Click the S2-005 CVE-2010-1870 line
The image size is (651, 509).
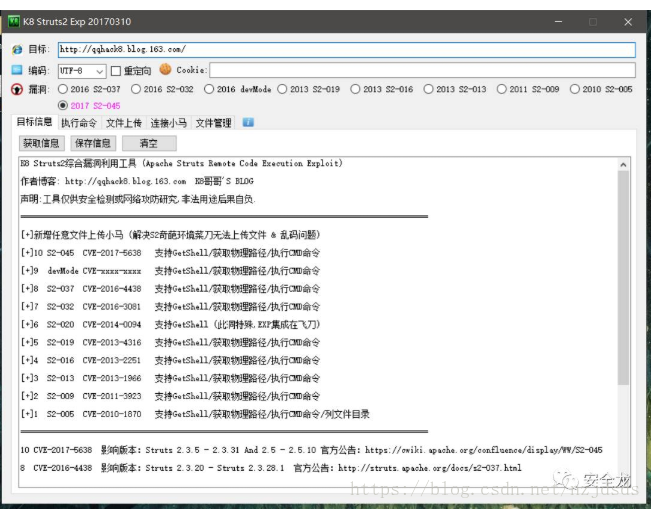coord(195,414)
